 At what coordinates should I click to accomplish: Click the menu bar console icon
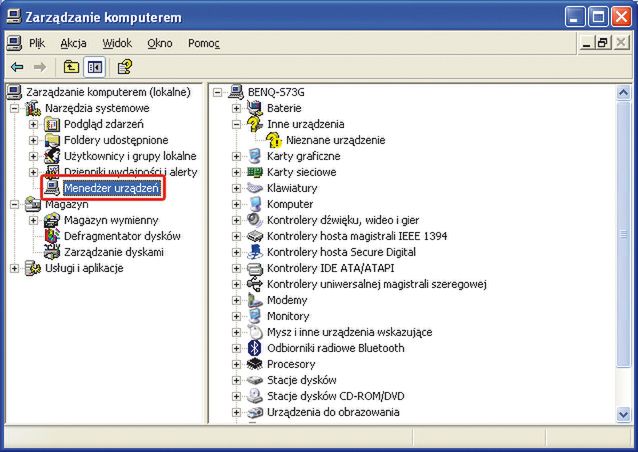pos(14,43)
